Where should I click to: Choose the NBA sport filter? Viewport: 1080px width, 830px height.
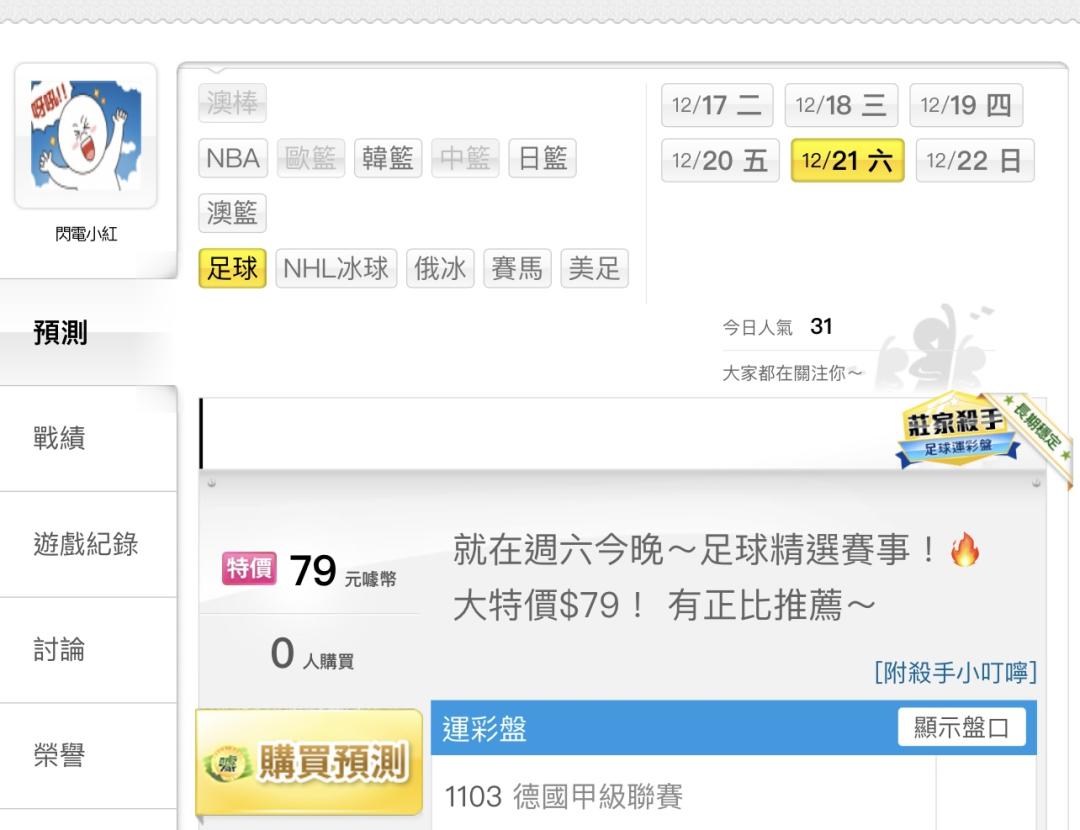click(233, 158)
